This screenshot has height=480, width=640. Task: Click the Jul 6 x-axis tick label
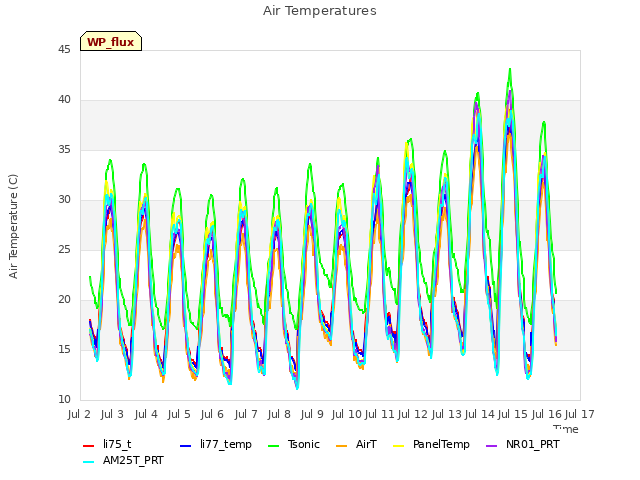(212, 415)
